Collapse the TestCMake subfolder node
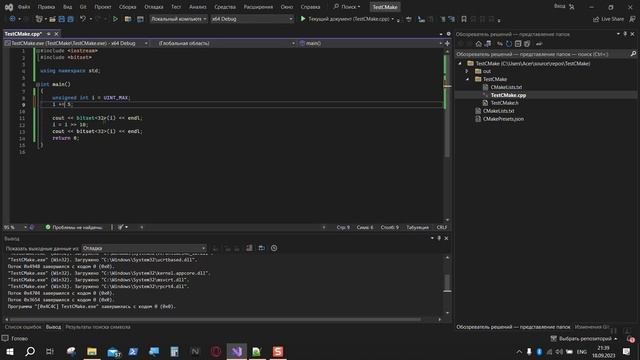Image resolution: width=640 pixels, height=360 pixels. 467,79
